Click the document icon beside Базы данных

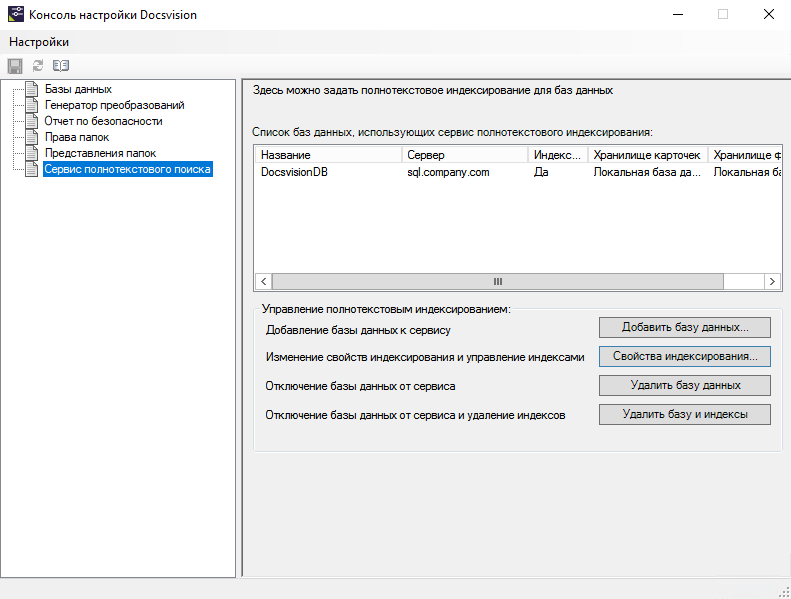(x=34, y=89)
